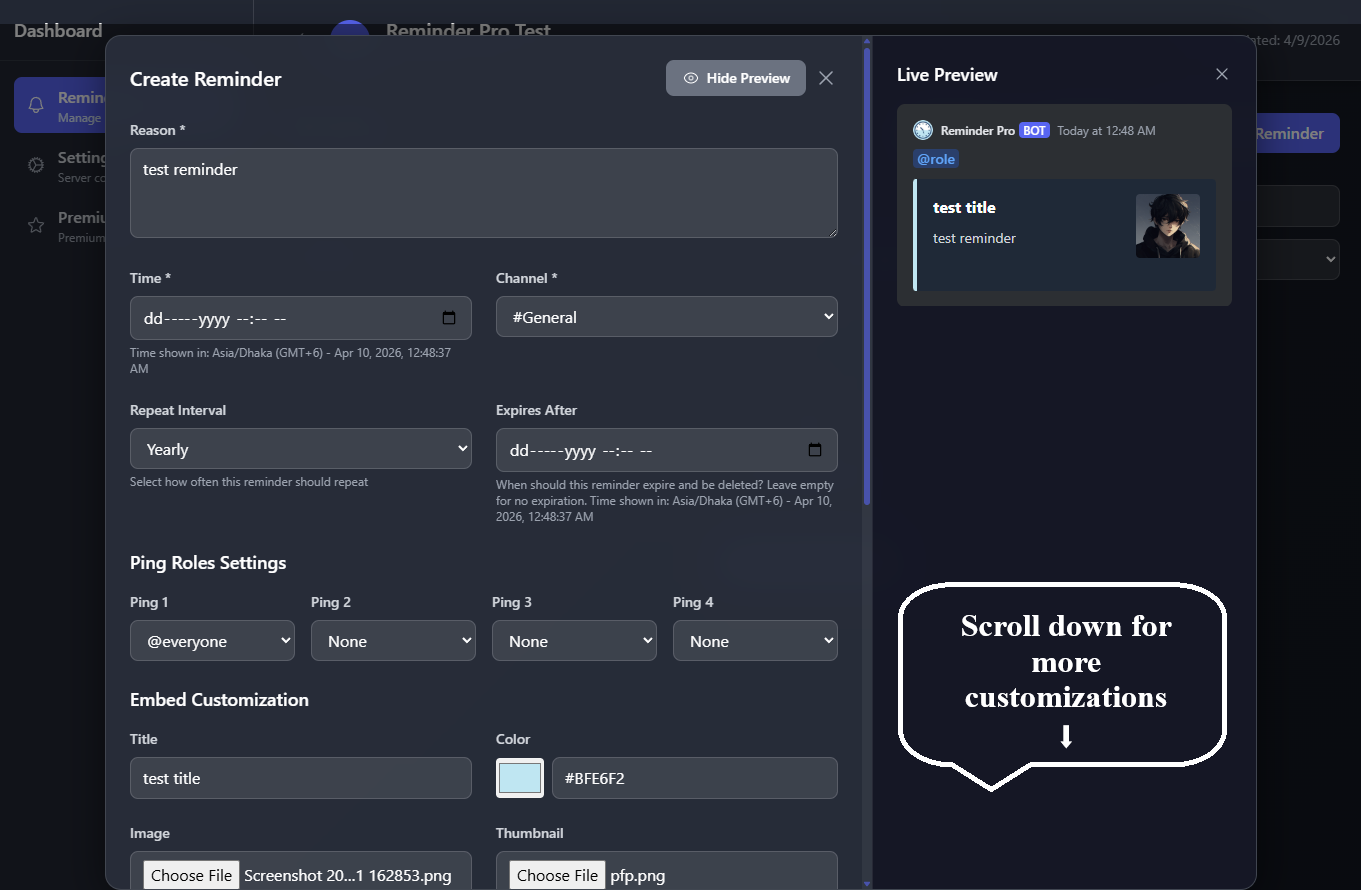This screenshot has height=890, width=1361.
Task: Open the Ping 3 dropdown
Action: point(574,641)
